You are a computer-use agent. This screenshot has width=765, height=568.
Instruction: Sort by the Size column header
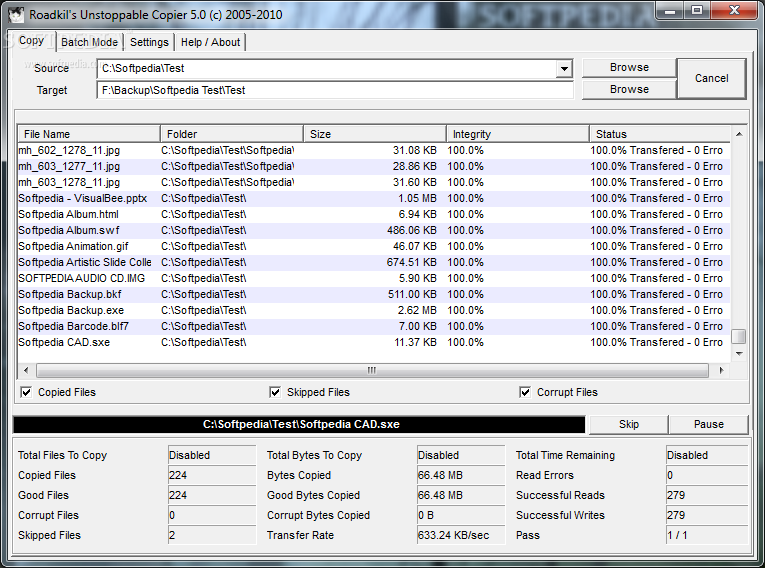point(374,134)
